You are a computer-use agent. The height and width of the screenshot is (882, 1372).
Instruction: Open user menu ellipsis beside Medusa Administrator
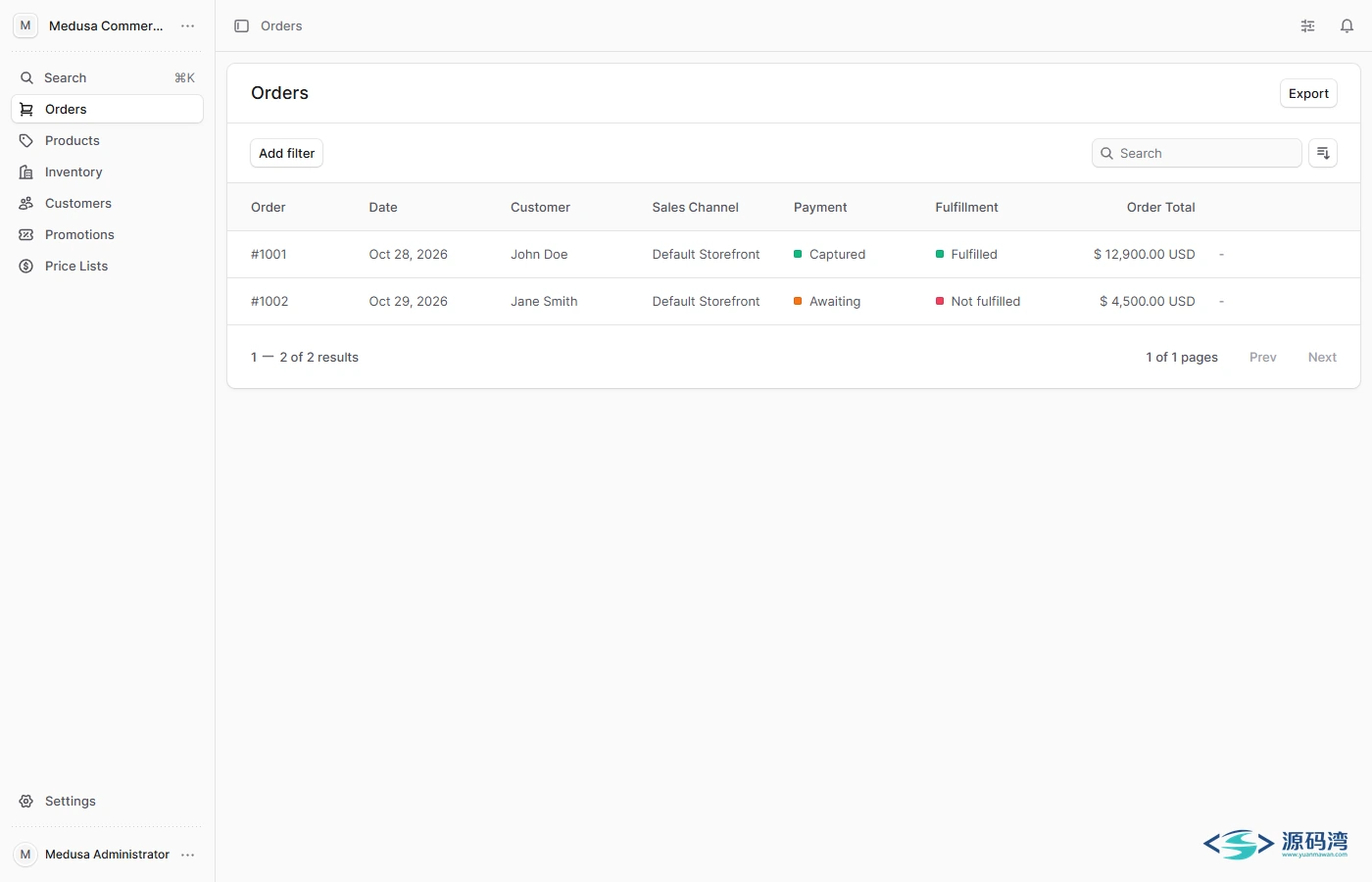coord(187,855)
